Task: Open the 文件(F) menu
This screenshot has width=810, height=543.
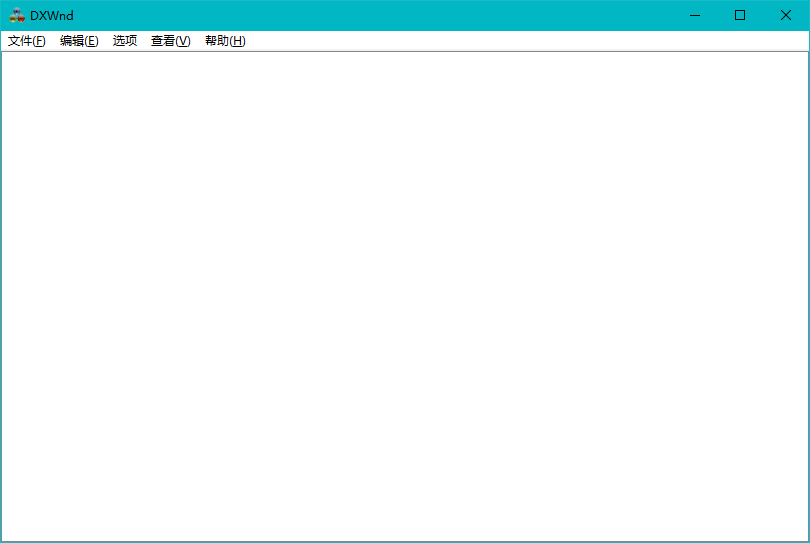Action: (26, 41)
